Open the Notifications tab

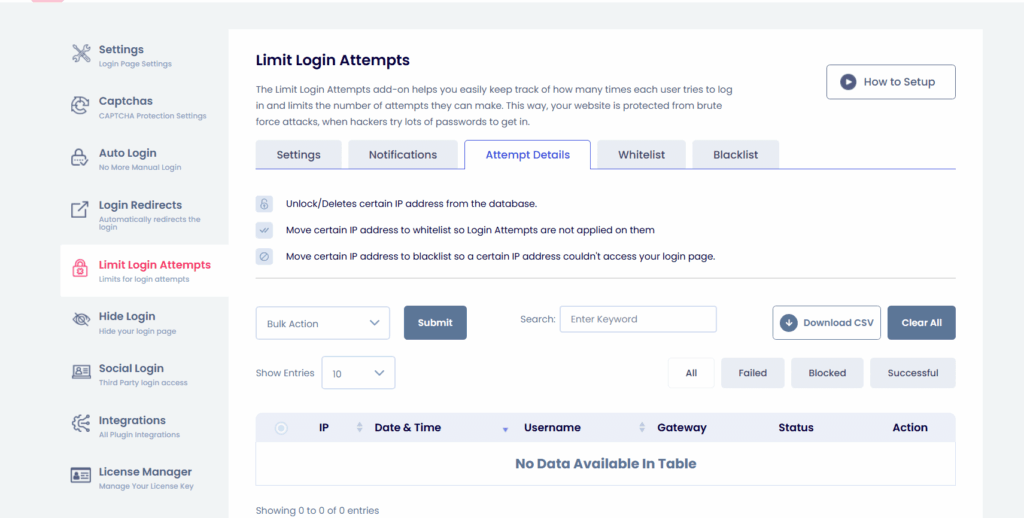pyautogui.click(x=402, y=155)
